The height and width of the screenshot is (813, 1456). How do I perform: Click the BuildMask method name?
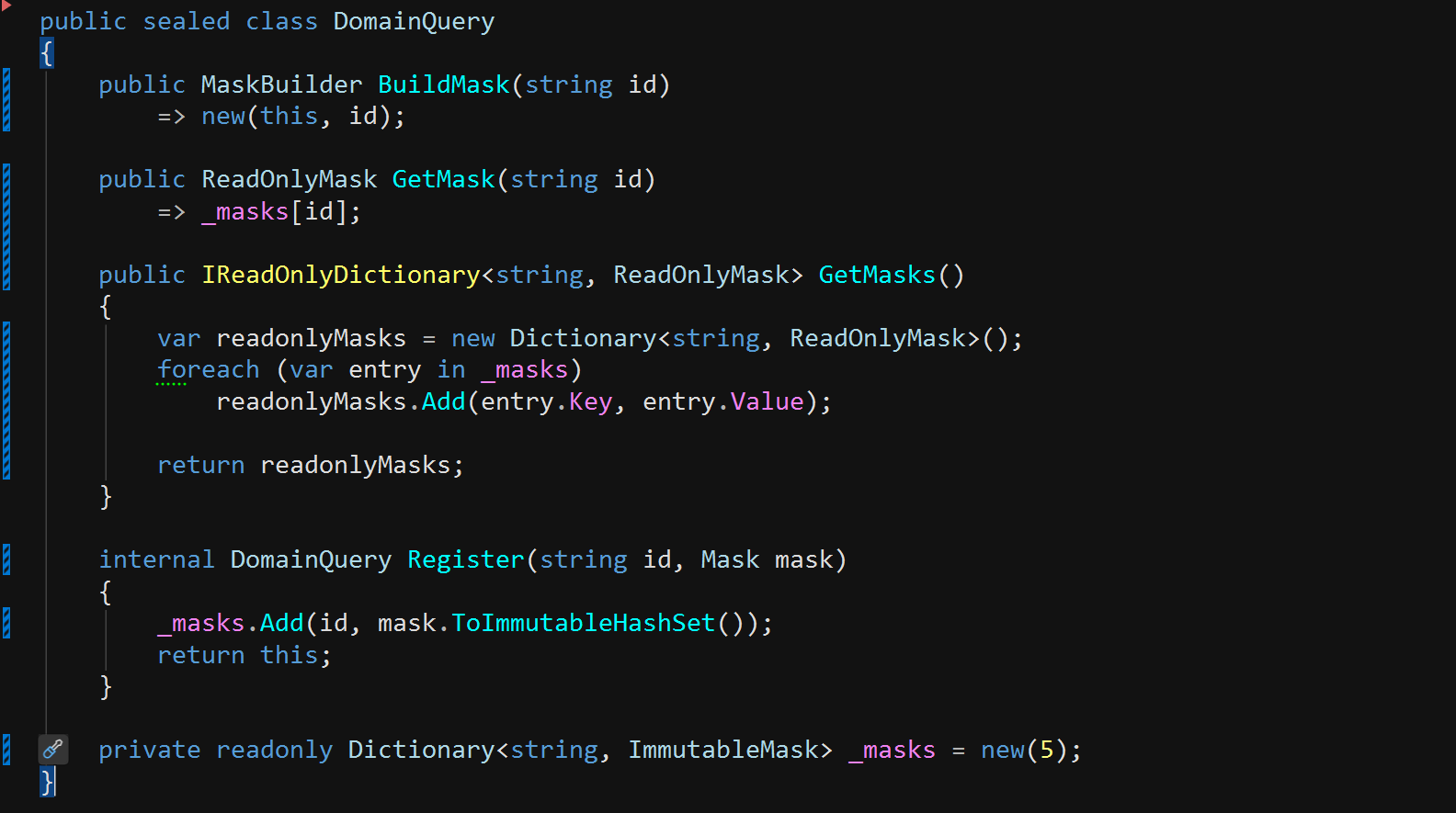tap(444, 85)
